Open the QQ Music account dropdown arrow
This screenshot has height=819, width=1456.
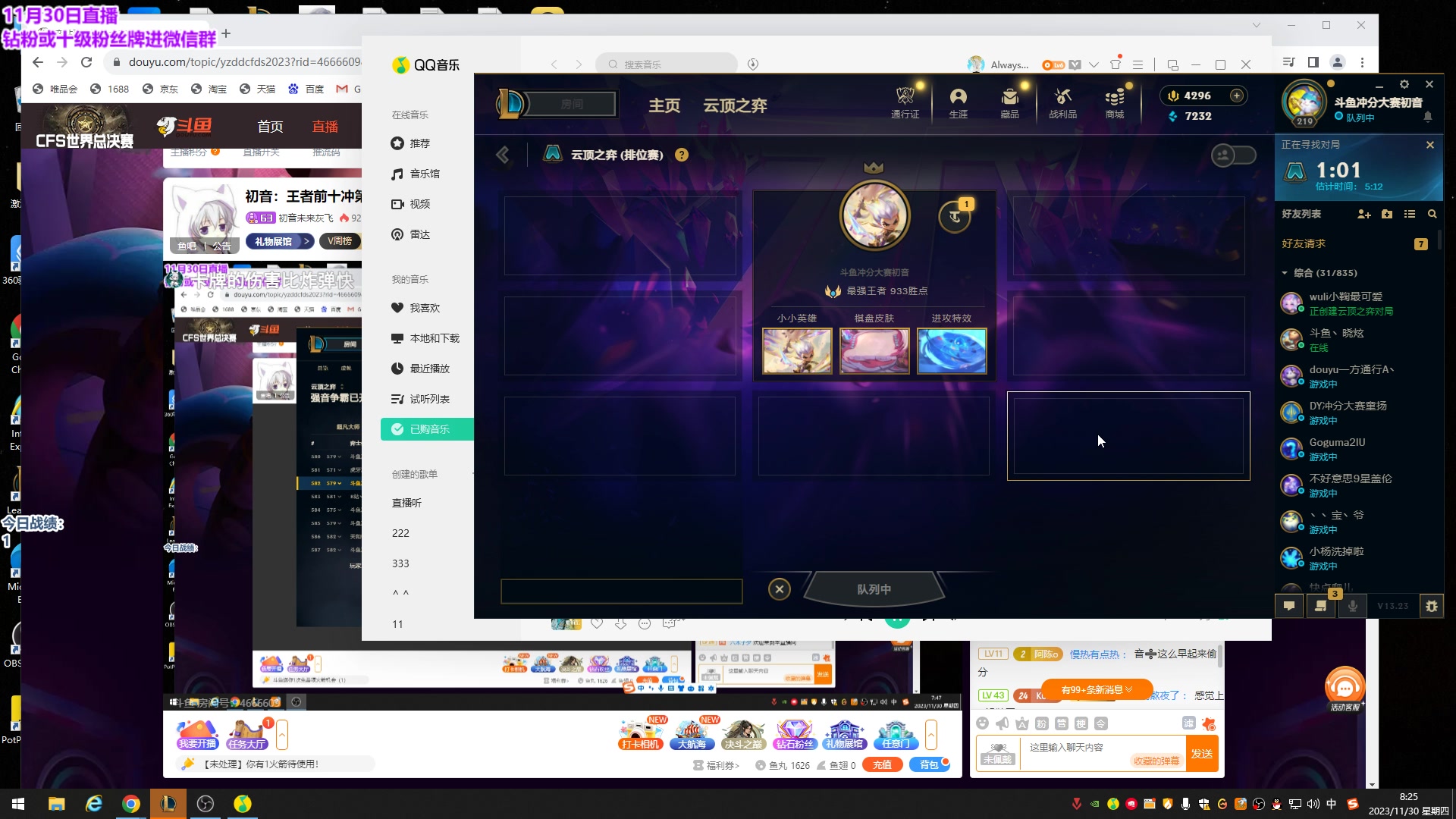pyautogui.click(x=1094, y=64)
